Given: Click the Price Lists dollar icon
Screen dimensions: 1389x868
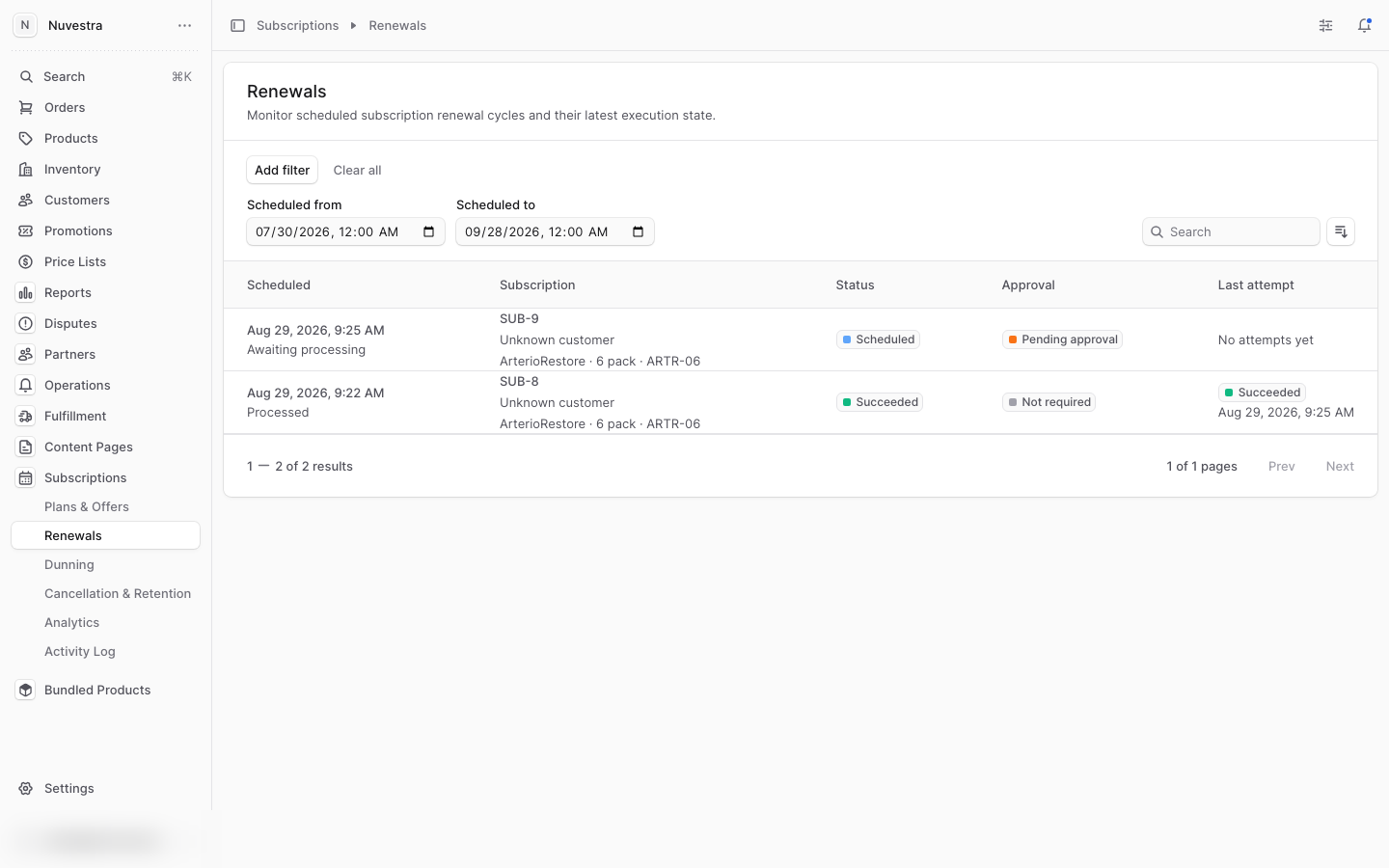Looking at the screenshot, I should (26, 261).
